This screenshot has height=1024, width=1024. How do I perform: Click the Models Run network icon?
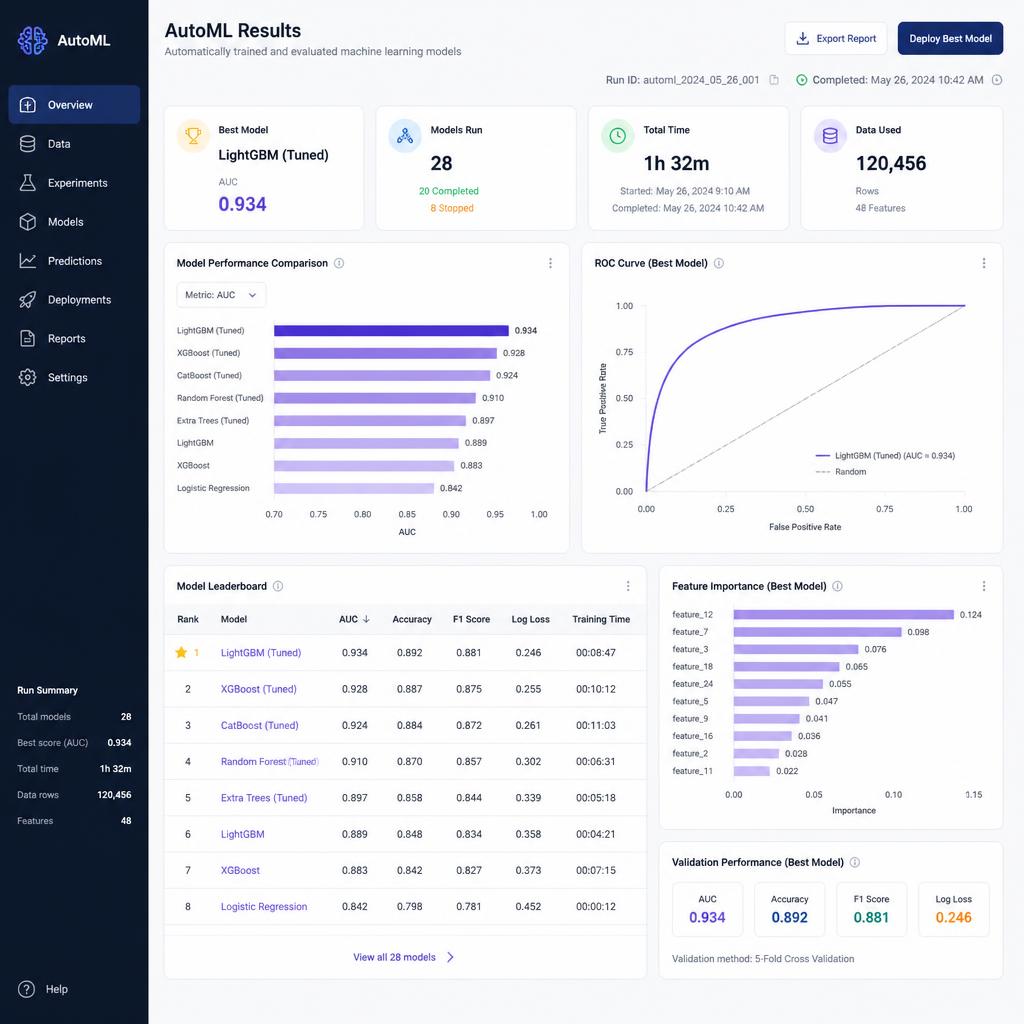(x=405, y=136)
